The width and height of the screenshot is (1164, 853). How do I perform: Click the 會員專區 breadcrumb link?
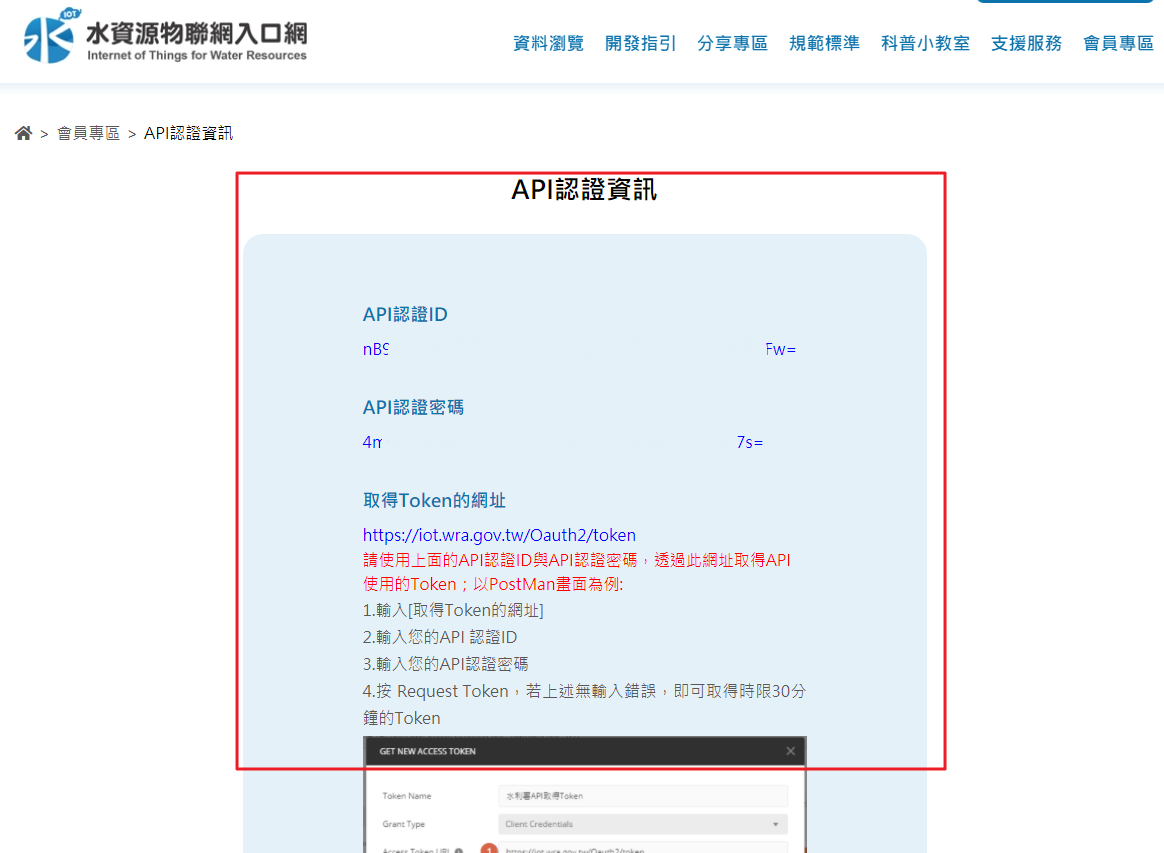click(88, 133)
